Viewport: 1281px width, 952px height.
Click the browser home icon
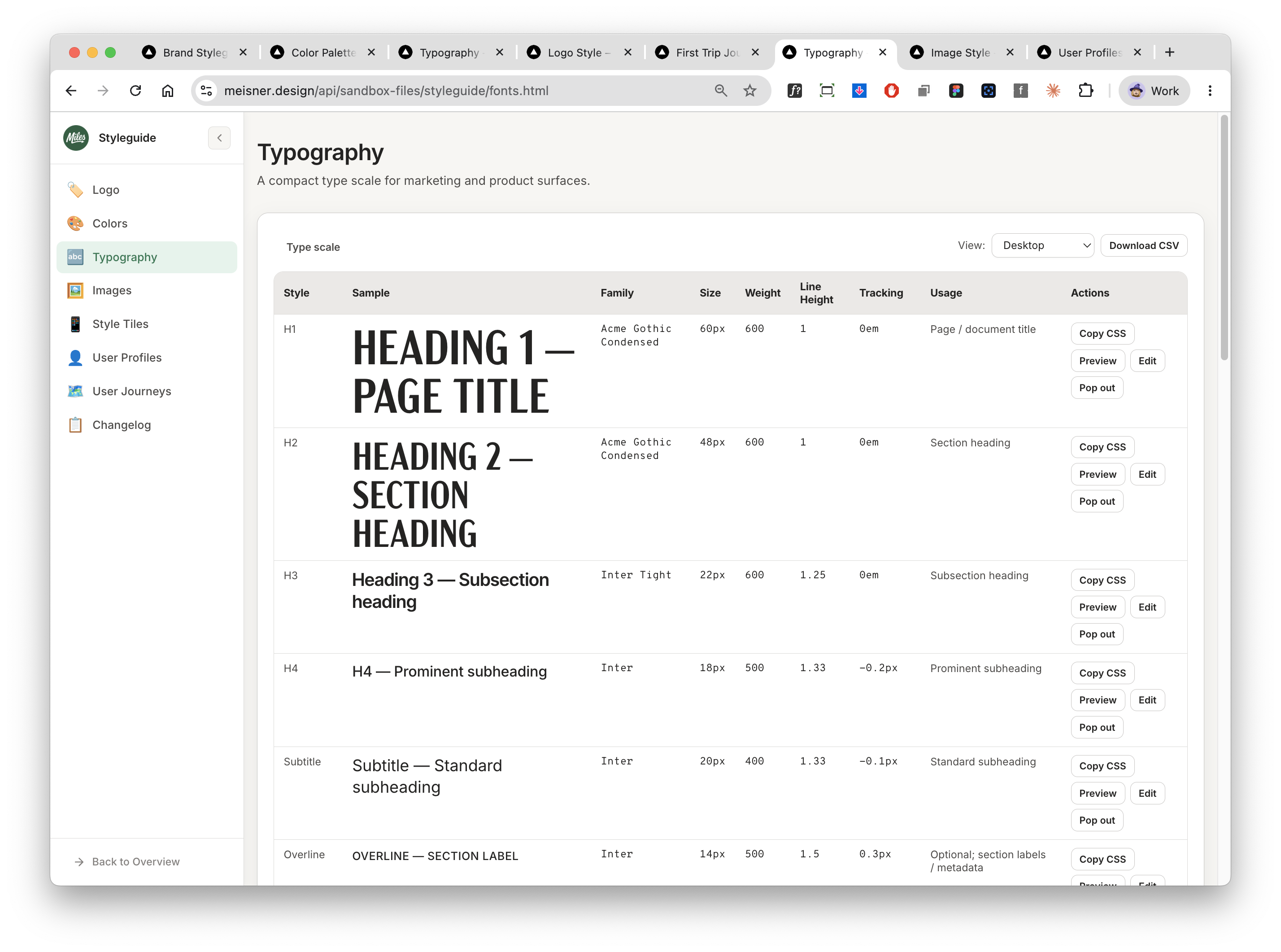tap(168, 91)
